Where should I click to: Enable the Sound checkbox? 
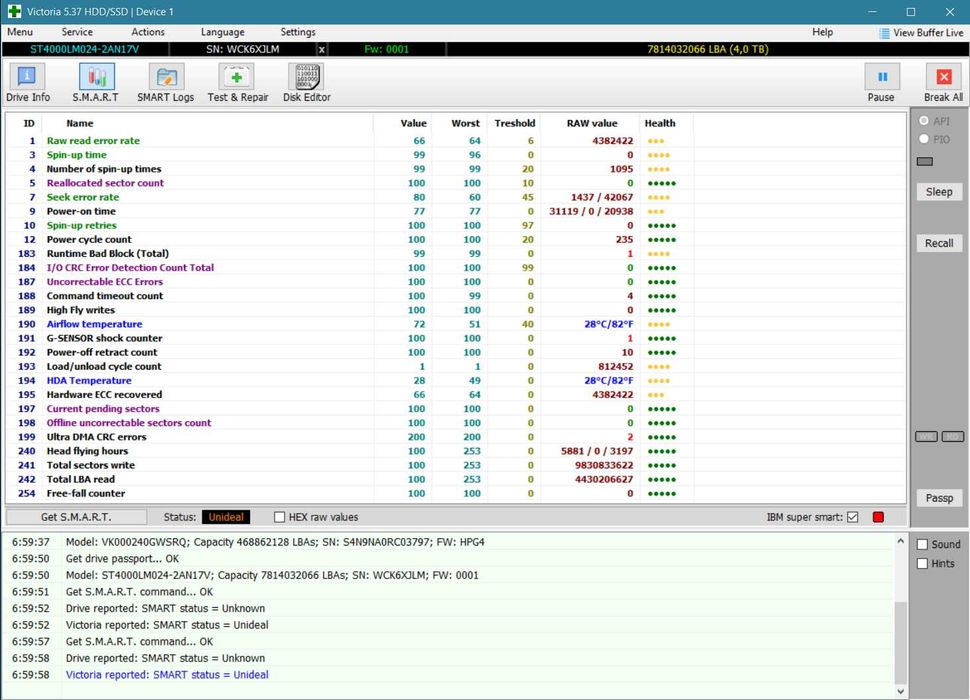coord(923,544)
